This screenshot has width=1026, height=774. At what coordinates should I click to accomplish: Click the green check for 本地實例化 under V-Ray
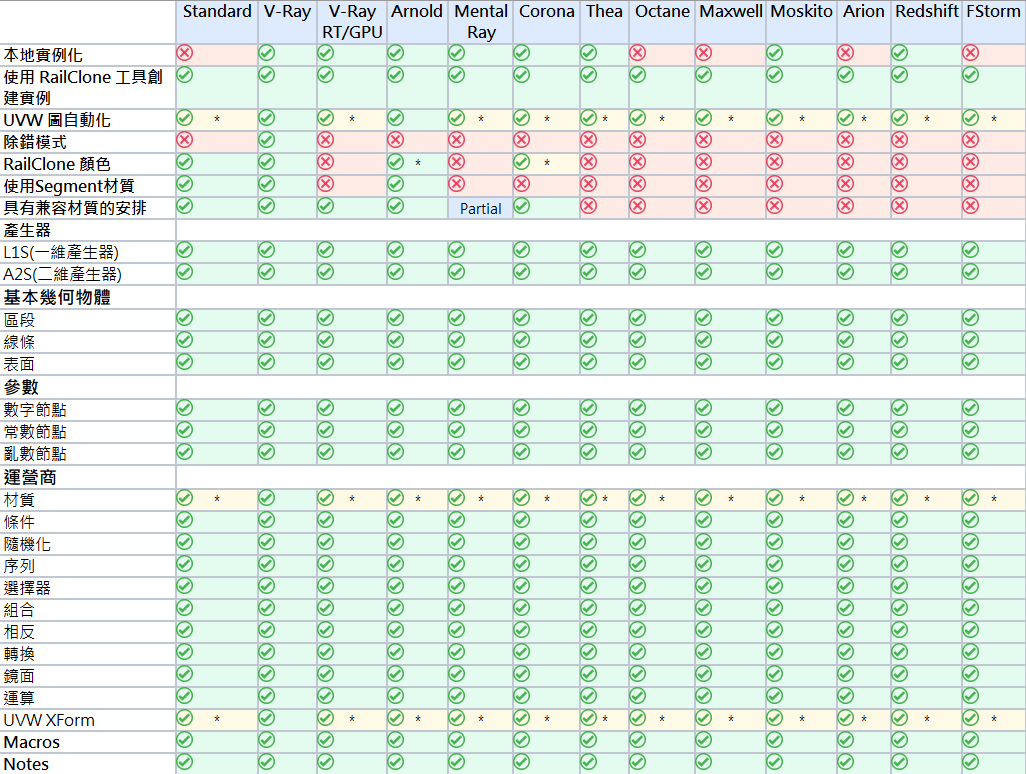tap(266, 53)
